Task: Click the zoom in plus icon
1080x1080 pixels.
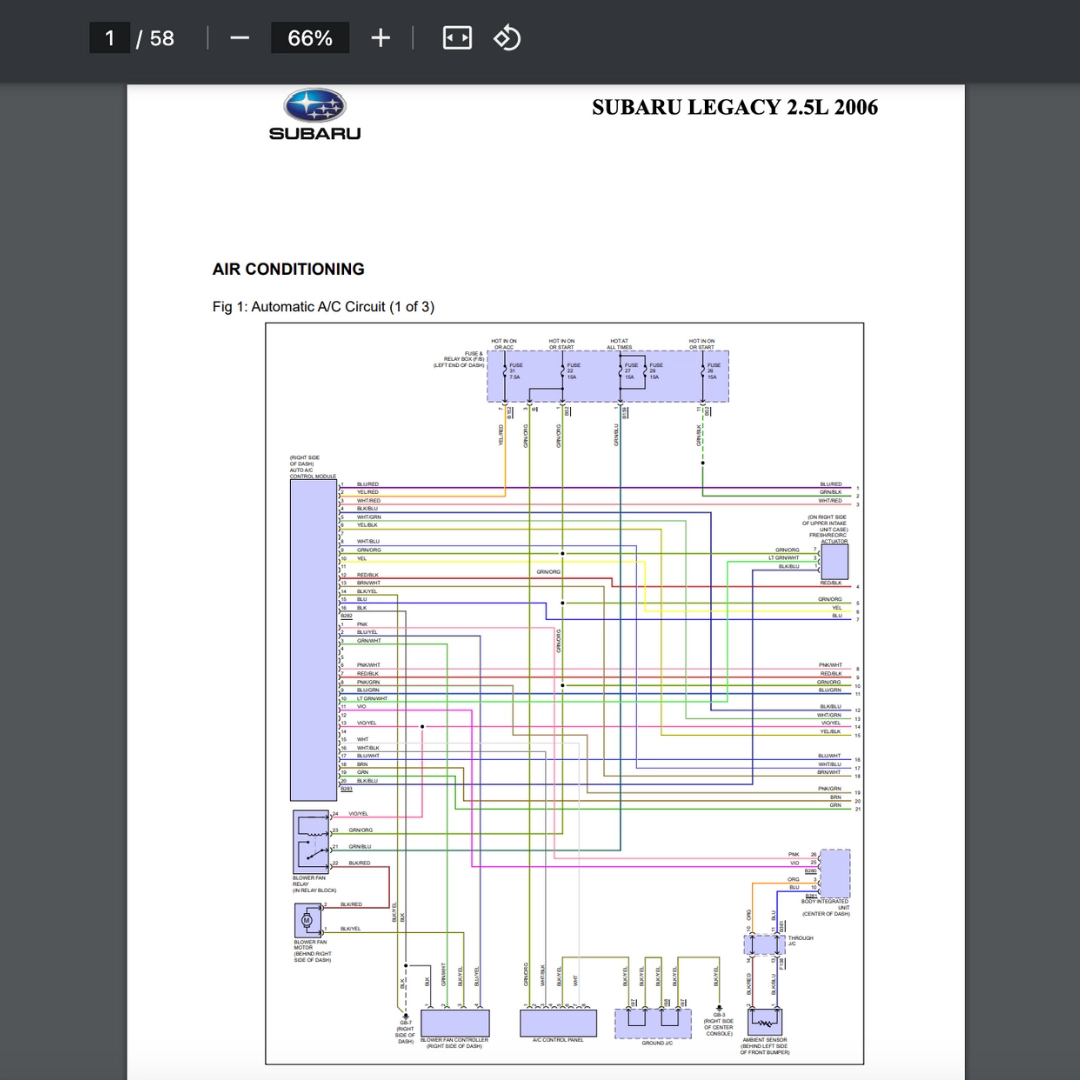Action: point(380,38)
